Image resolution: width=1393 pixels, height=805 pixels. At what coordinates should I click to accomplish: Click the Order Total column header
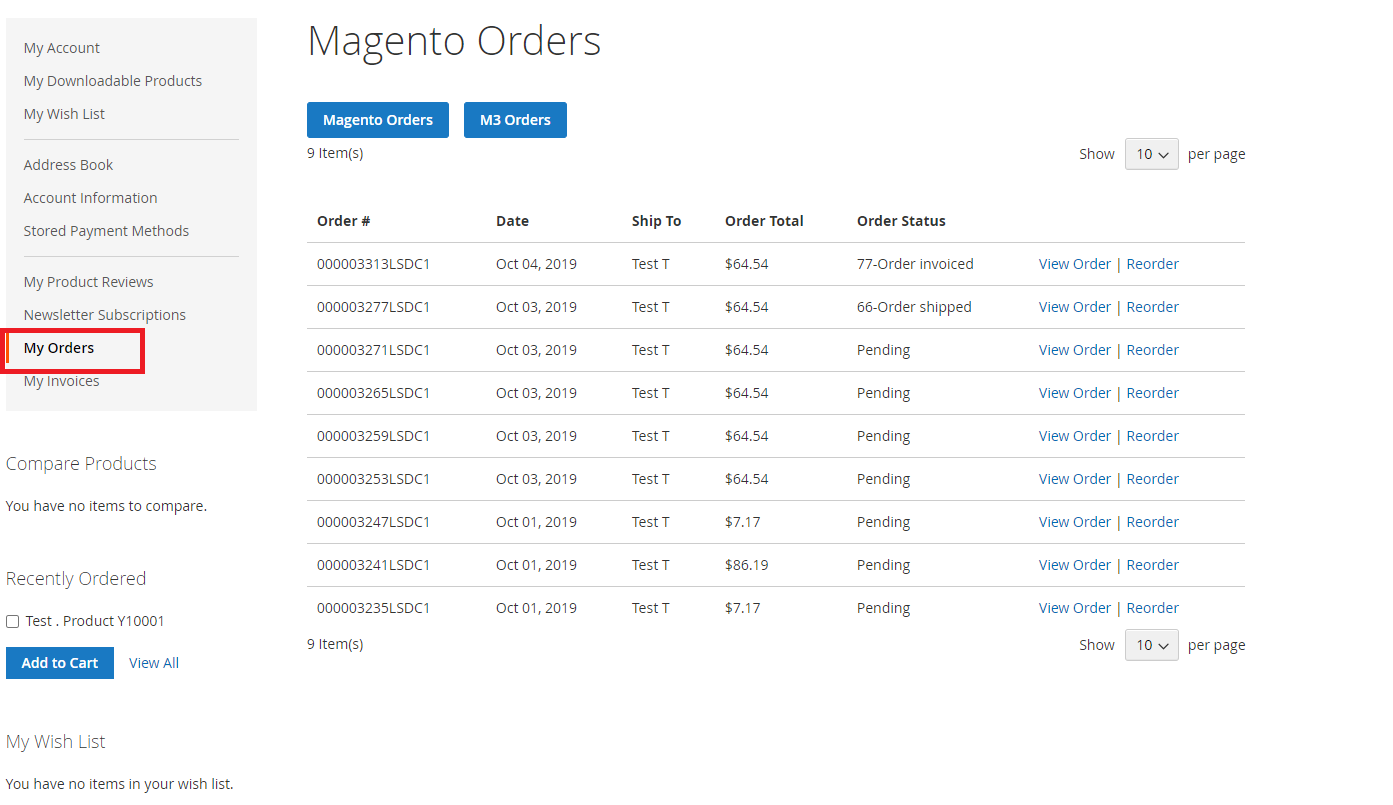tap(764, 221)
